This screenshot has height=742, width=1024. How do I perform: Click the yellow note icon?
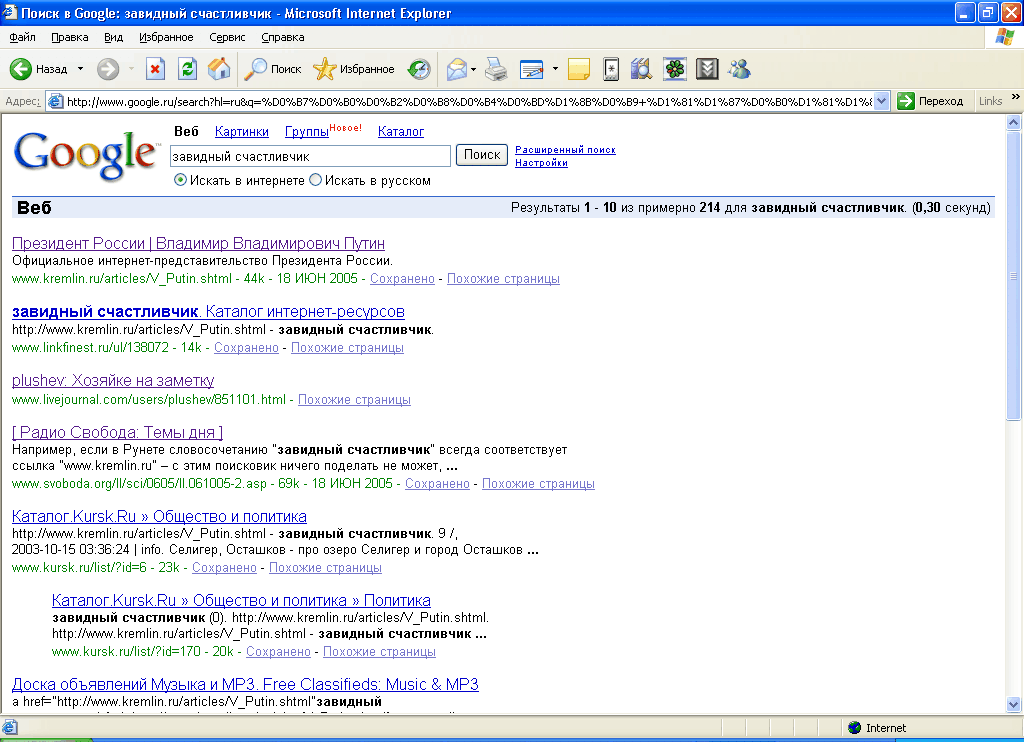(579, 69)
